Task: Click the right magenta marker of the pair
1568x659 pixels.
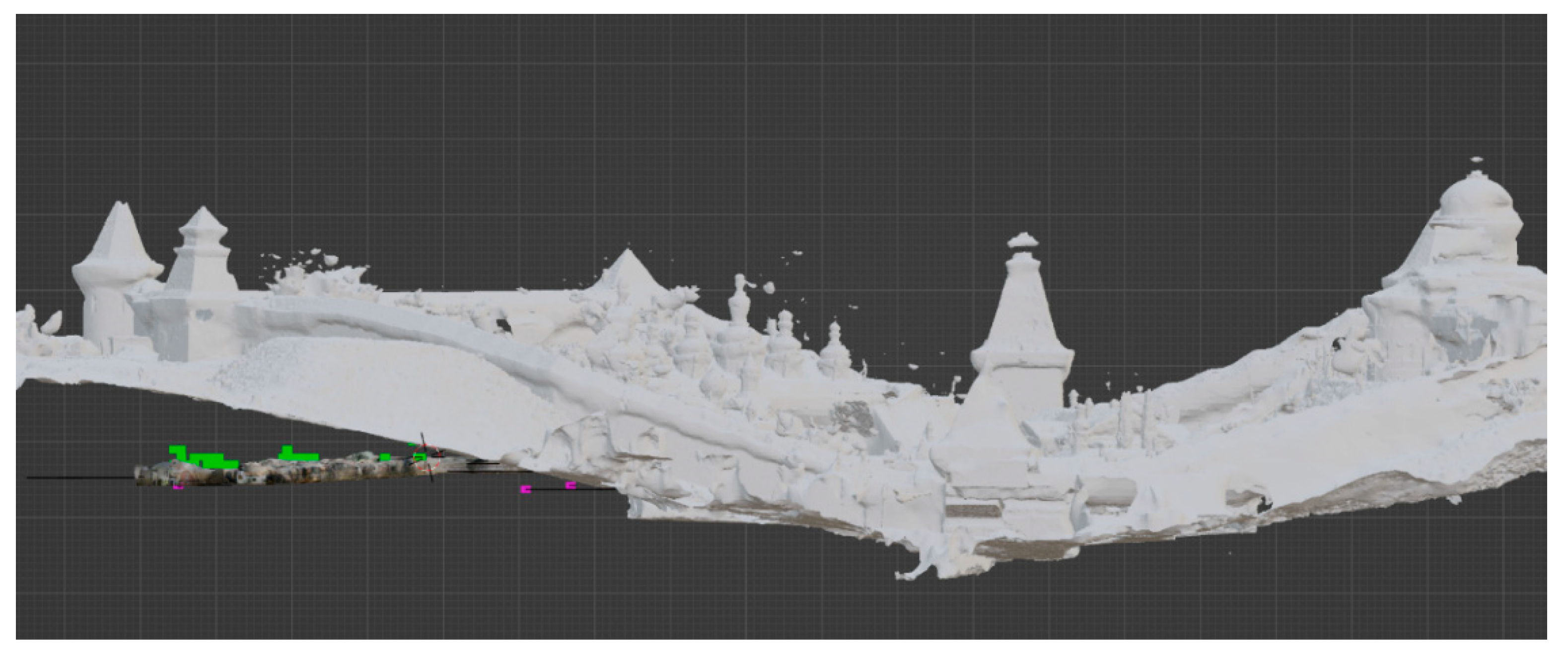Action: pyautogui.click(x=570, y=486)
